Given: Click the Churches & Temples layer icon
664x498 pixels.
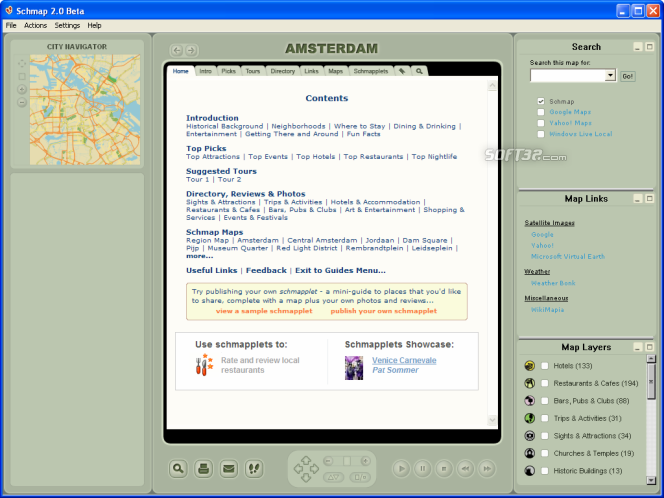Looking at the screenshot, I should (529, 453).
